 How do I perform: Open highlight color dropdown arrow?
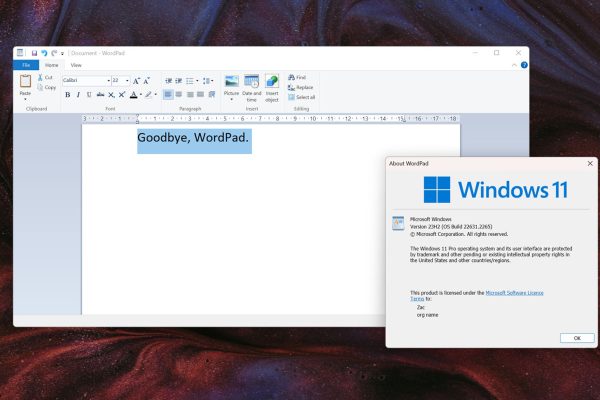[x=155, y=95]
